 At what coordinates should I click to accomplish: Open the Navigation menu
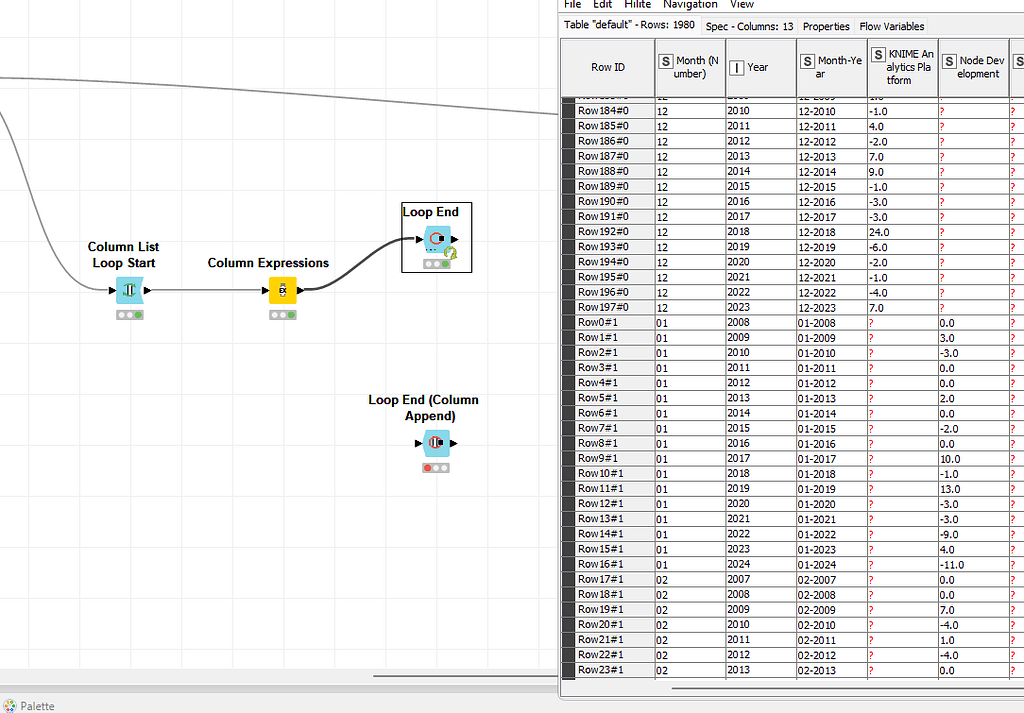[x=690, y=5]
